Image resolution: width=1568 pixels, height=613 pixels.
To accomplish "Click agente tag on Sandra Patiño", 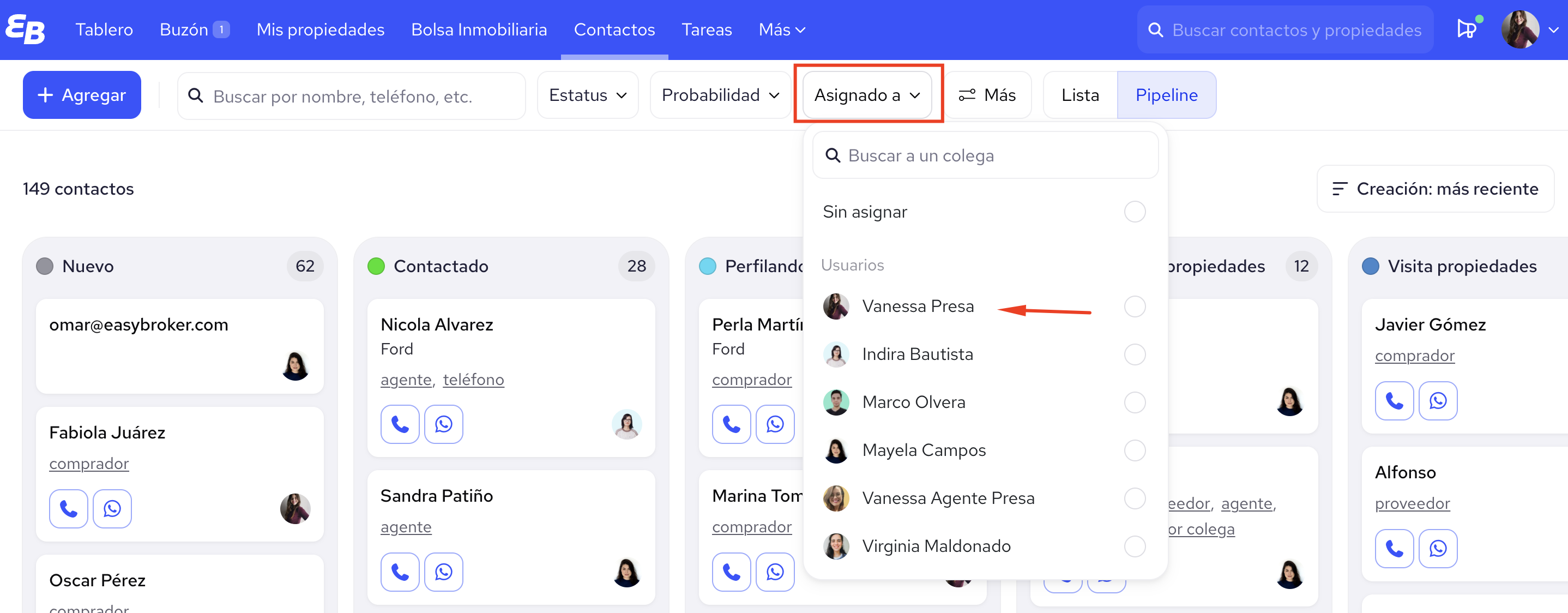I will click(406, 527).
